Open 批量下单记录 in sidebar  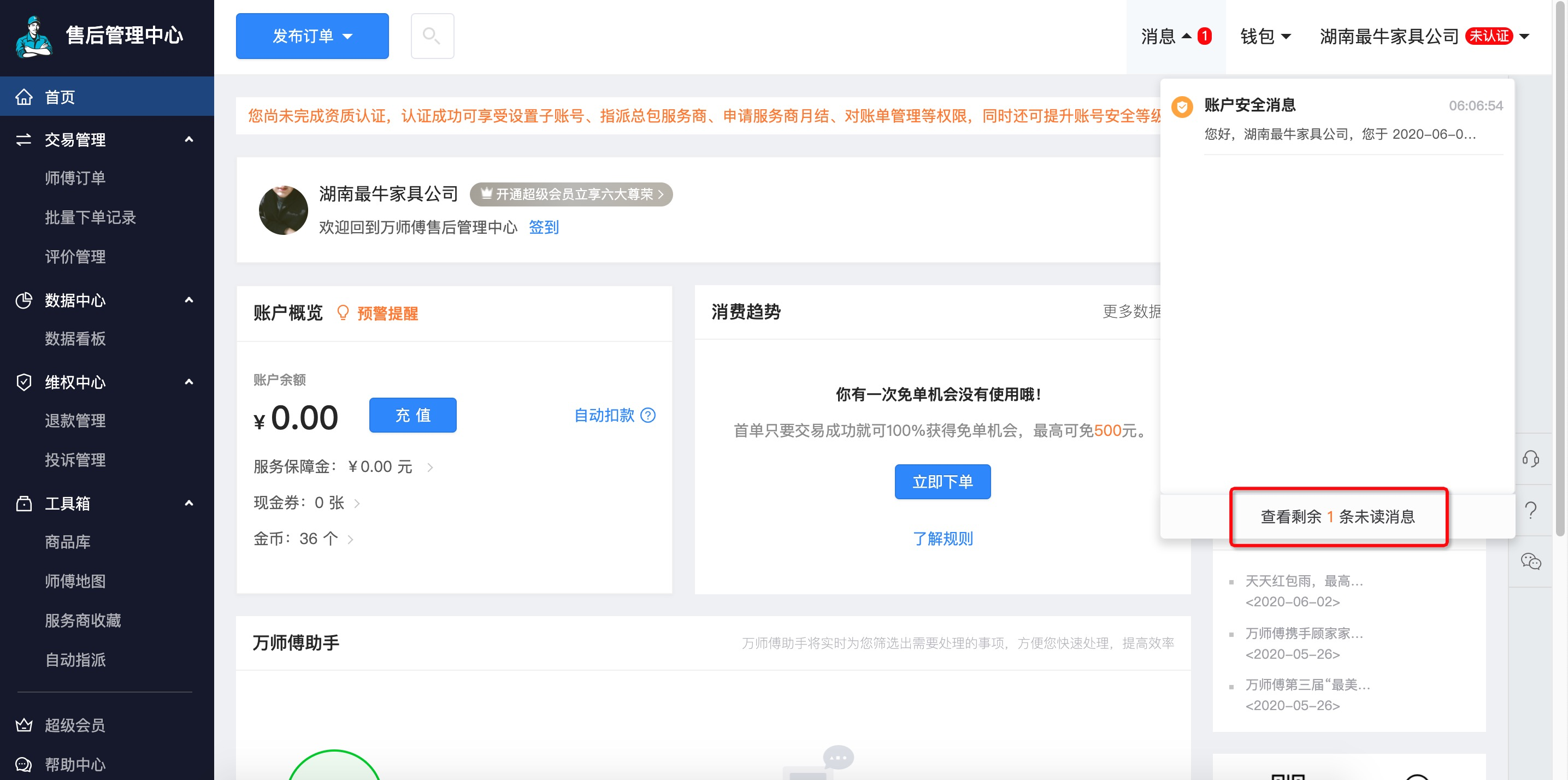click(x=90, y=217)
